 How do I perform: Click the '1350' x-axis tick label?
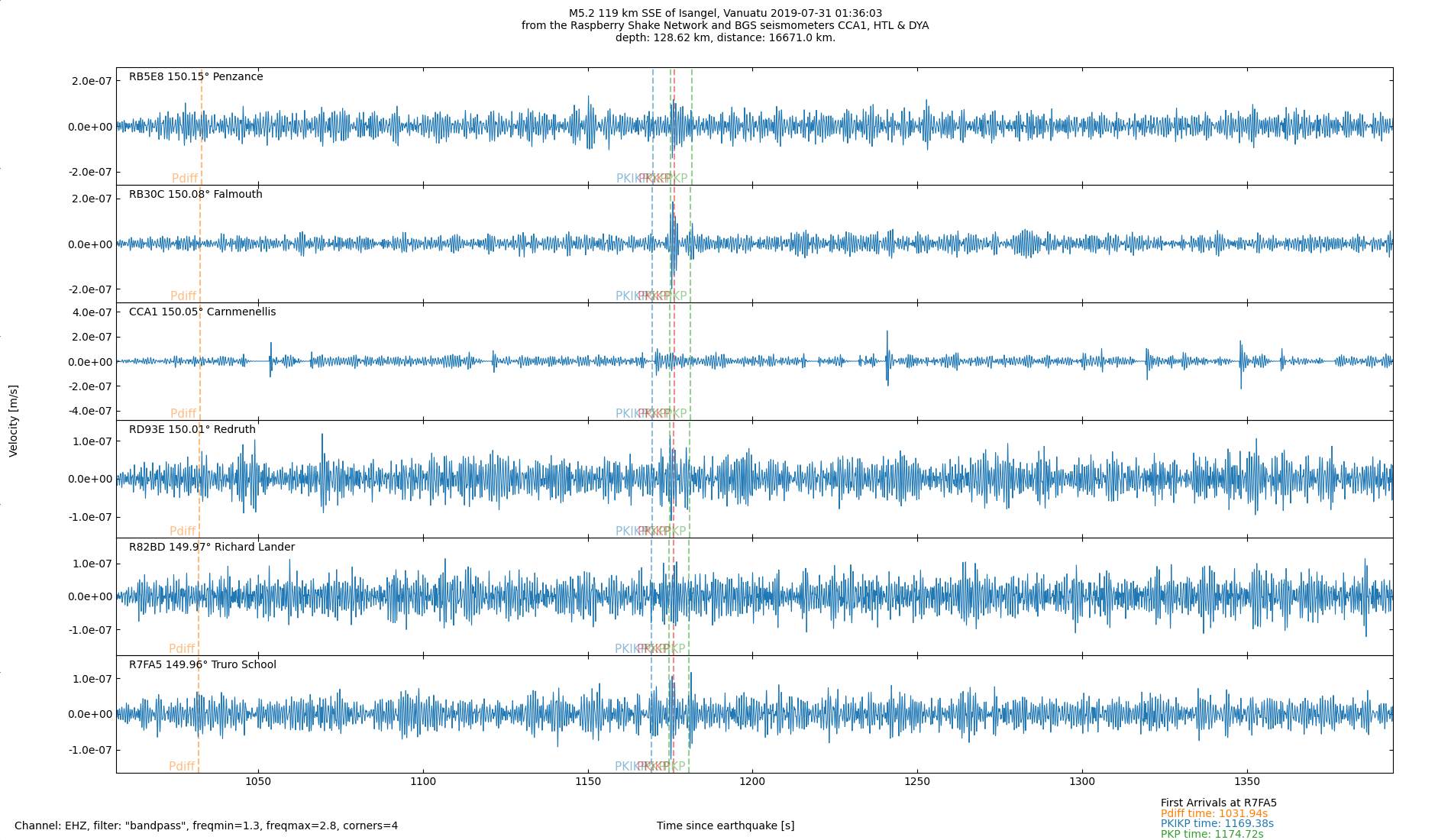[1247, 781]
